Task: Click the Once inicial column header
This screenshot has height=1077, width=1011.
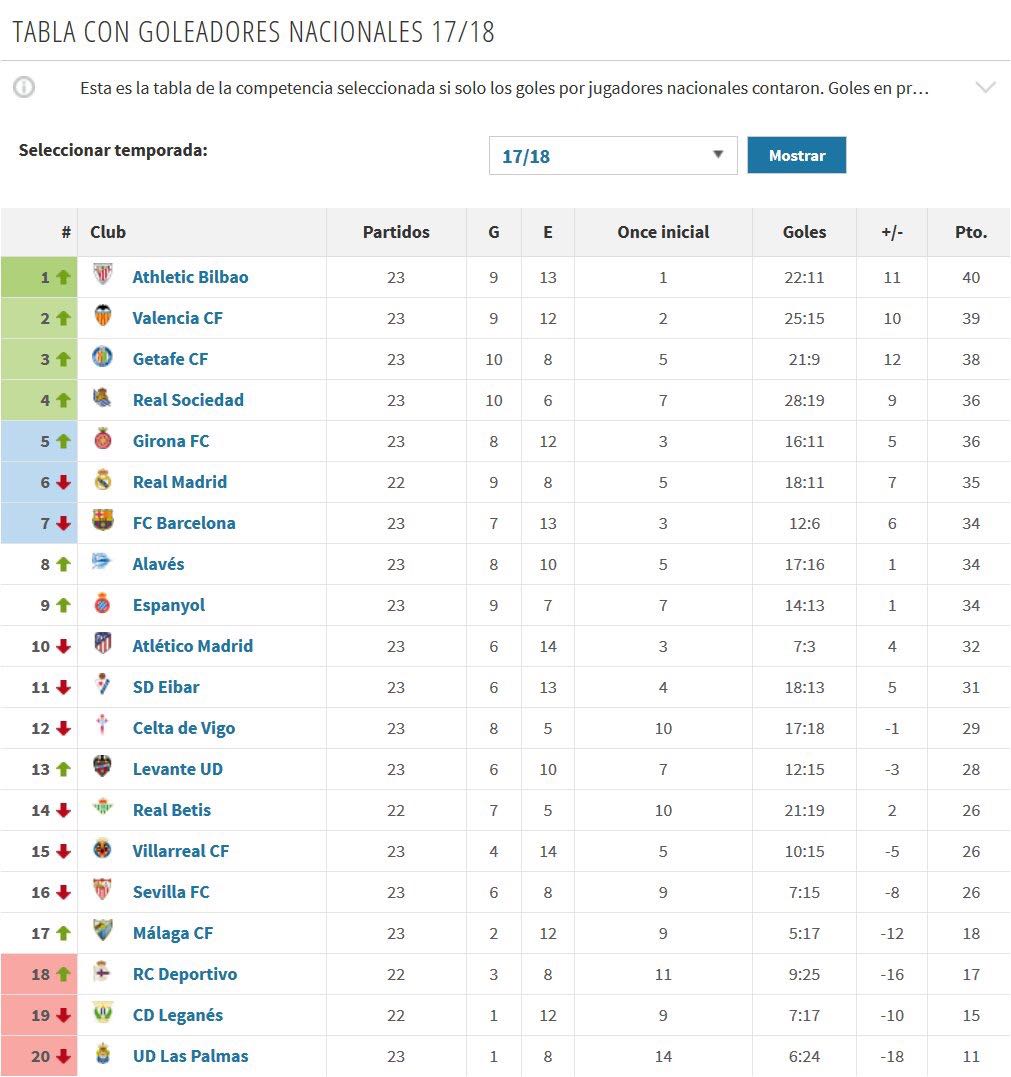Action: [663, 232]
